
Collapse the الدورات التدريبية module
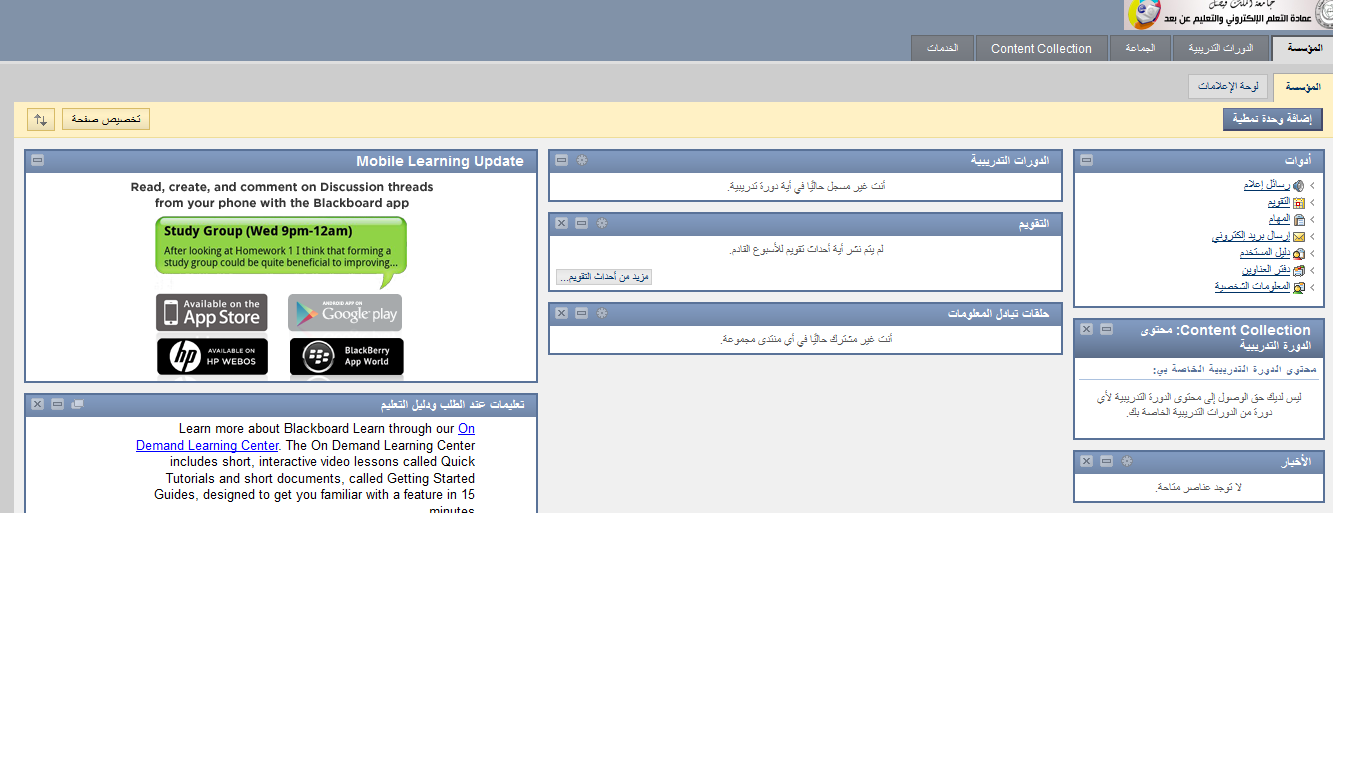tap(562, 160)
